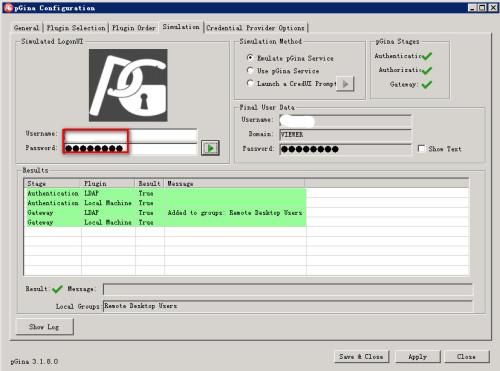500x371 pixels.
Task: Click the Local Groups field showing Remote Desktop Users
Action: [x=288, y=306]
